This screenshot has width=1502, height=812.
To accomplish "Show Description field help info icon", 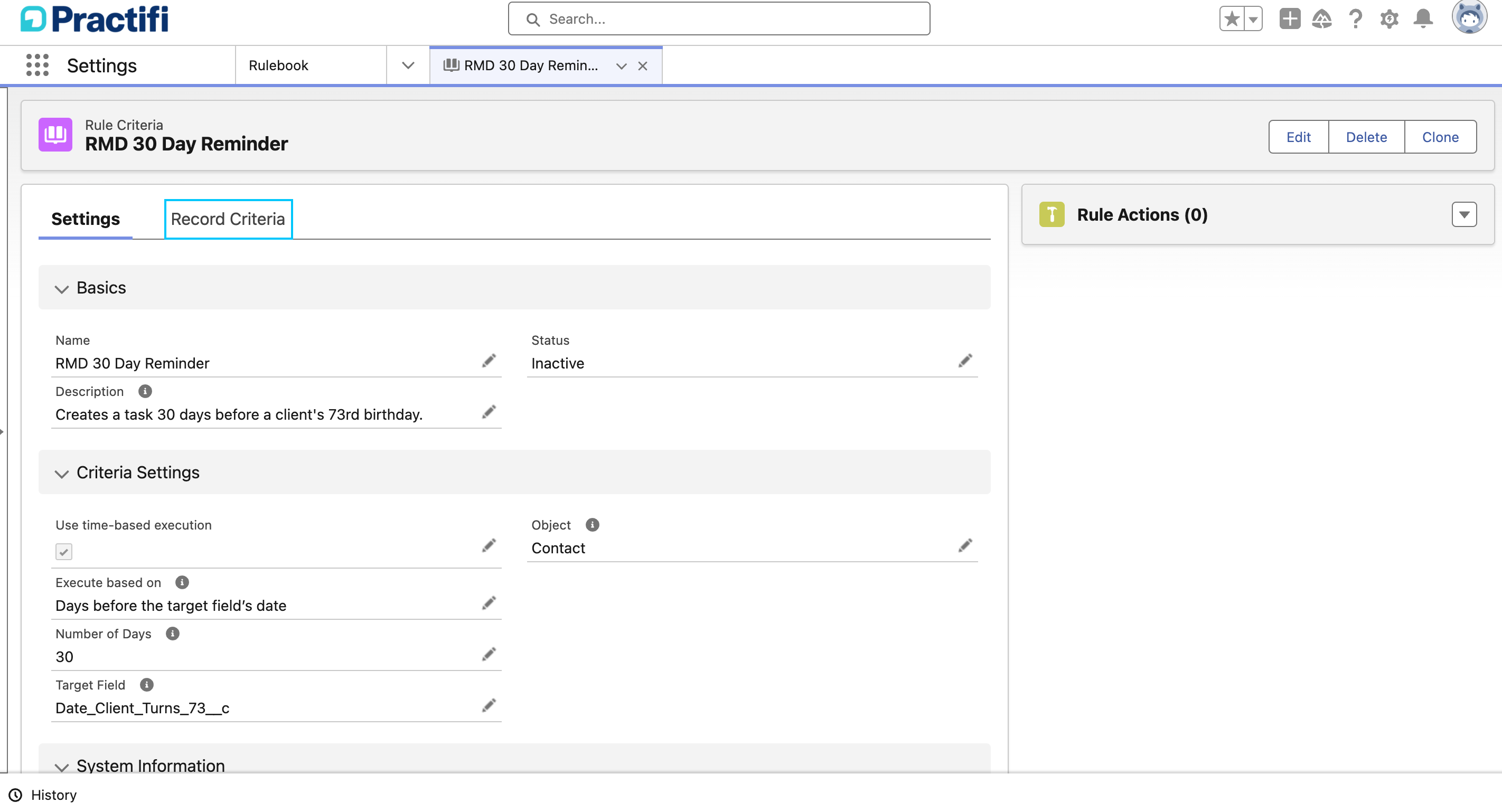I will pyautogui.click(x=145, y=391).
